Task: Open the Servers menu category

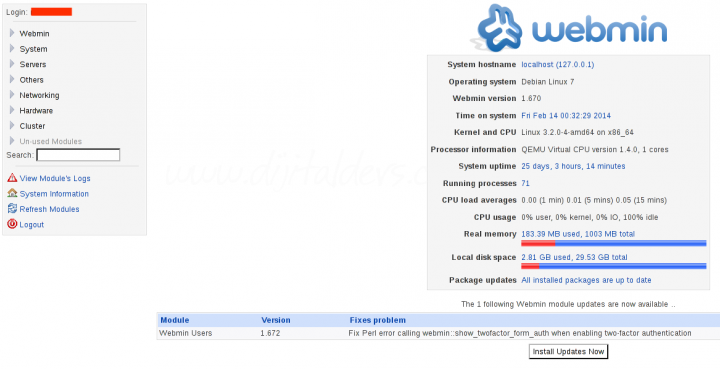Action: 33,64
